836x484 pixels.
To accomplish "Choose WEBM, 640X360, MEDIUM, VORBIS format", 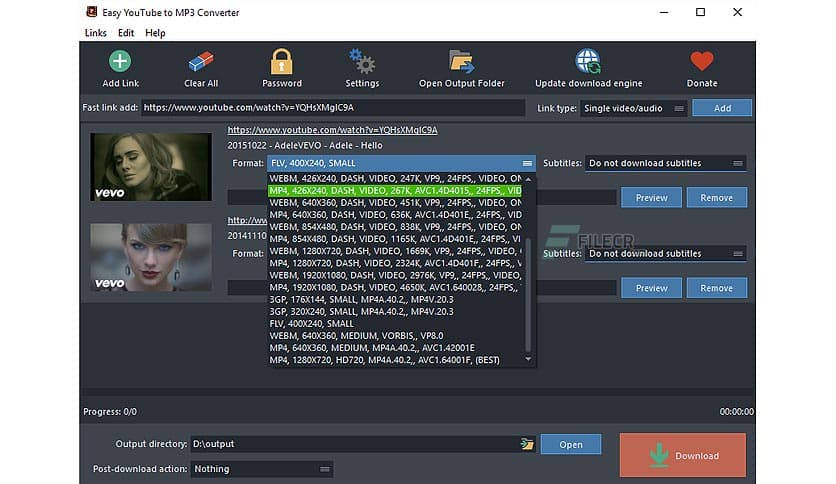I will point(395,336).
